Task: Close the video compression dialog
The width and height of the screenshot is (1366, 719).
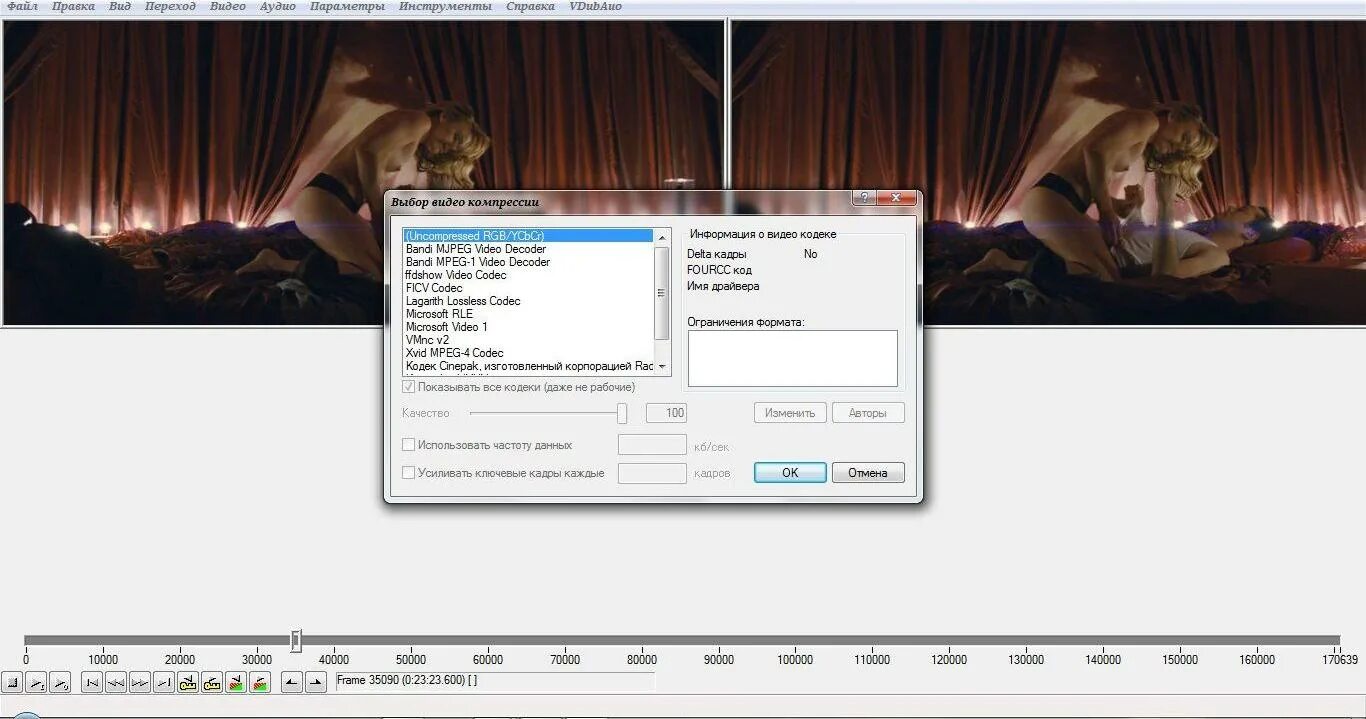Action: click(896, 198)
